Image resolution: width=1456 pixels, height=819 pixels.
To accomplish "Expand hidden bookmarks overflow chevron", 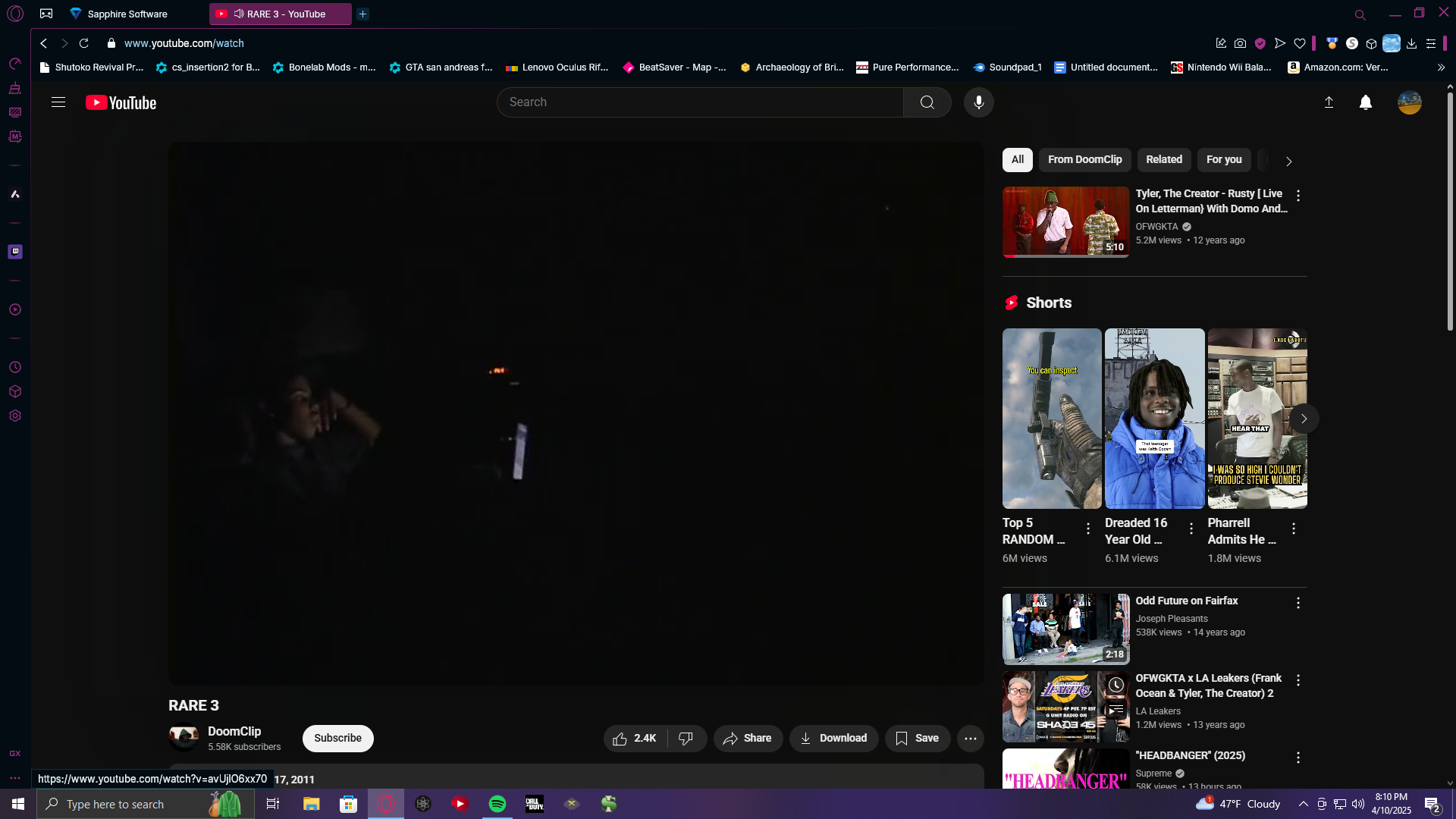I will 1441,67.
